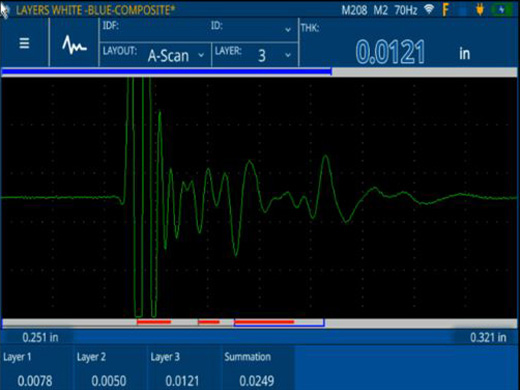The height and width of the screenshot is (390, 520).
Task: Tap the waveform A-scan icon
Action: pos(74,45)
